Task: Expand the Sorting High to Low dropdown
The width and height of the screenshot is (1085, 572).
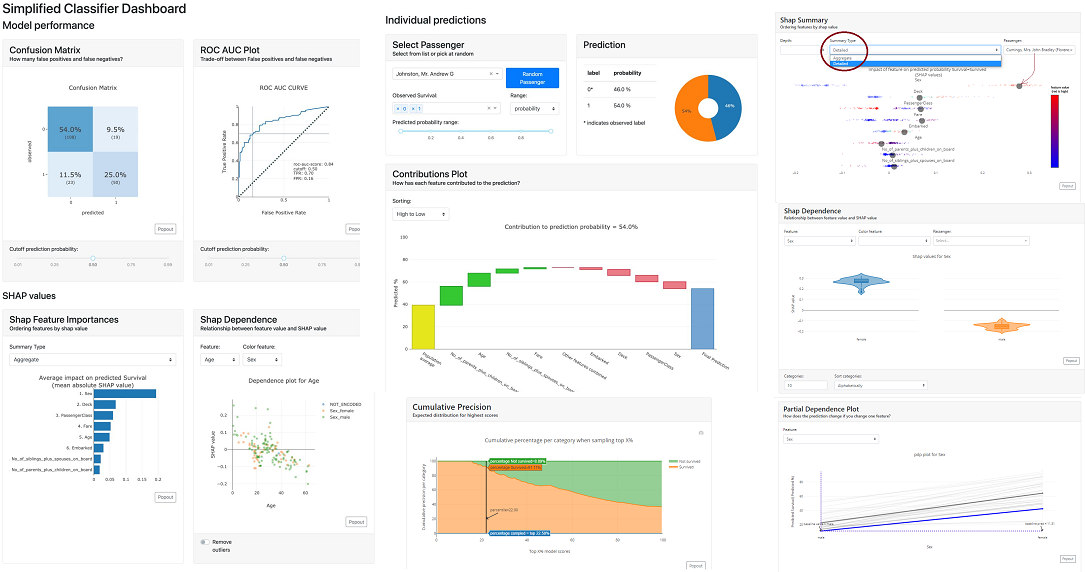Action: tap(420, 214)
